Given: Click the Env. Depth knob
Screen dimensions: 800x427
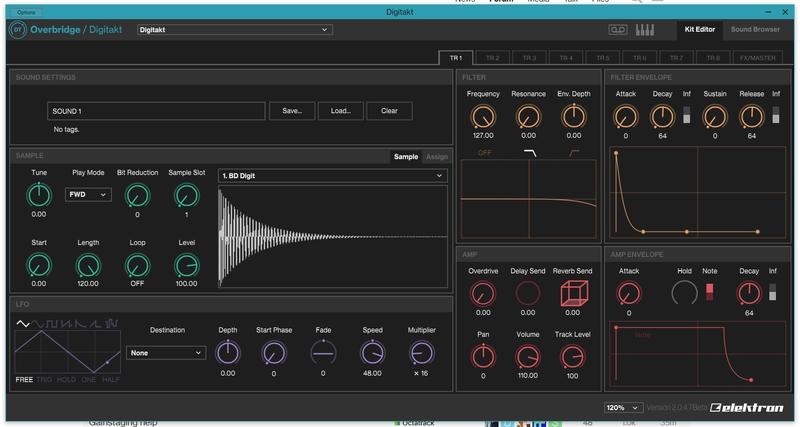Looking at the screenshot, I should (x=573, y=117).
